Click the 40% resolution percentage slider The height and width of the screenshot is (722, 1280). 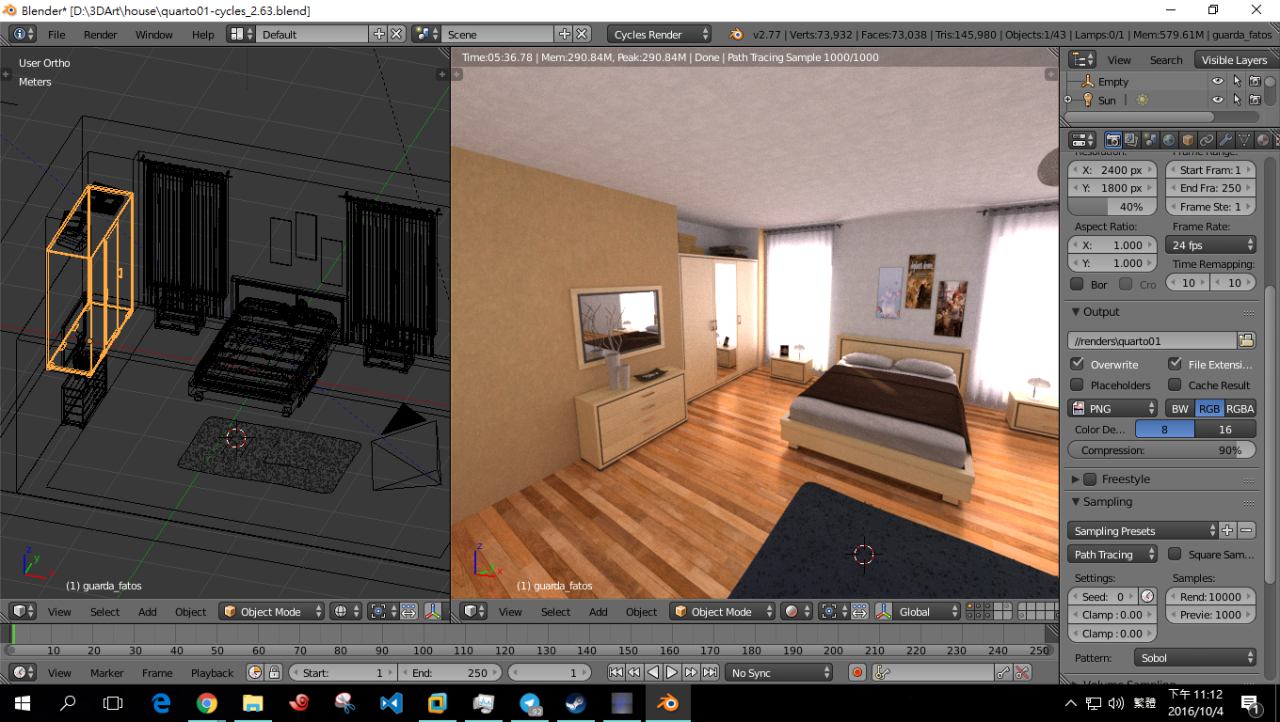tap(1112, 207)
